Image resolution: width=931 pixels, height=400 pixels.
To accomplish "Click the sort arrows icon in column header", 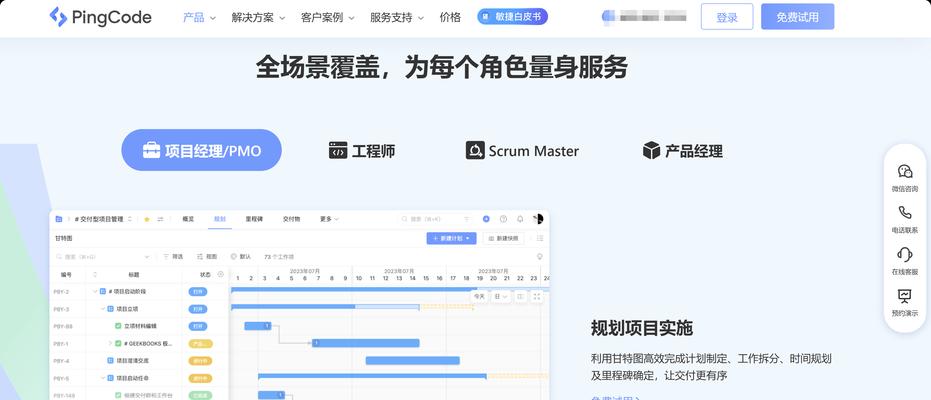I will 95,274.
